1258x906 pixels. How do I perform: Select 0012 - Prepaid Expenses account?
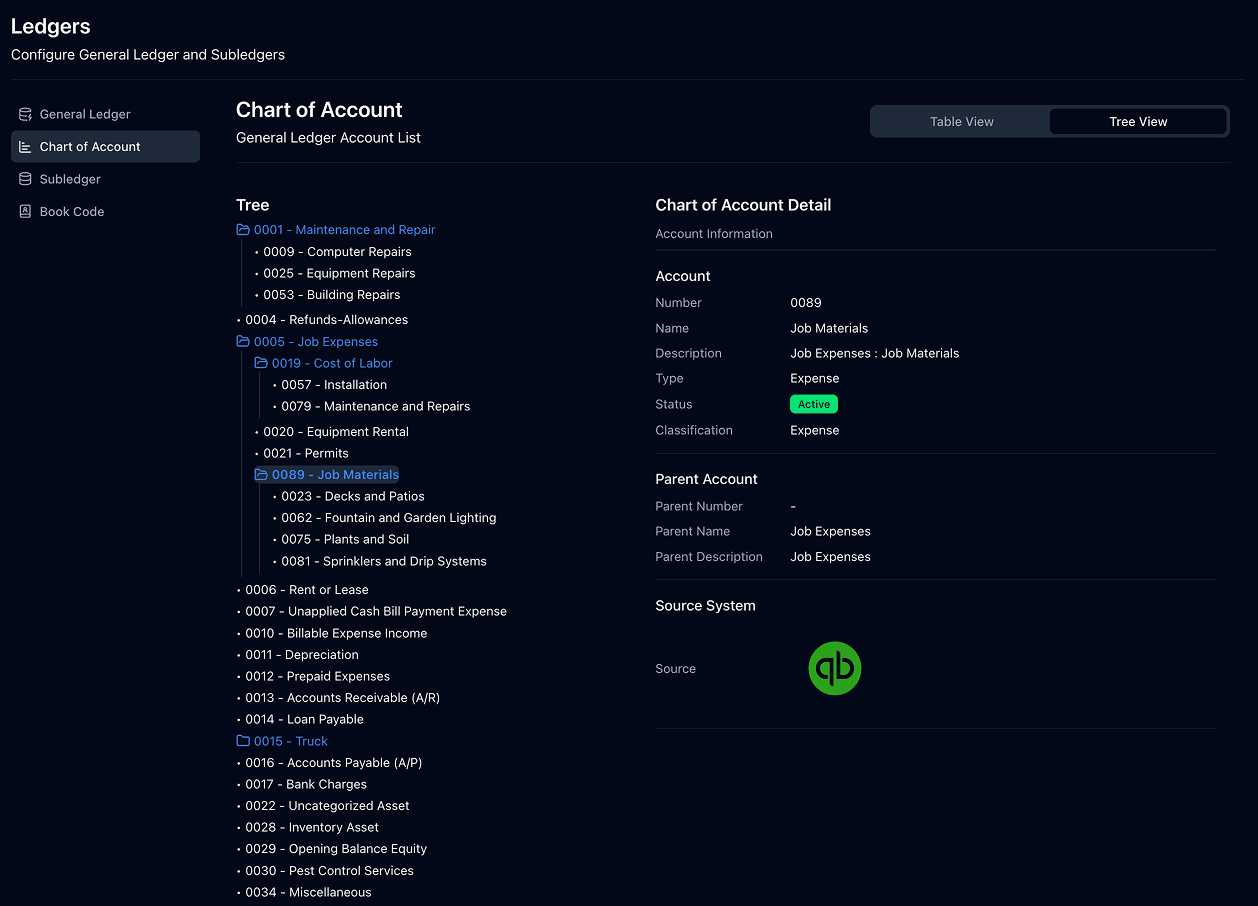[x=318, y=676]
